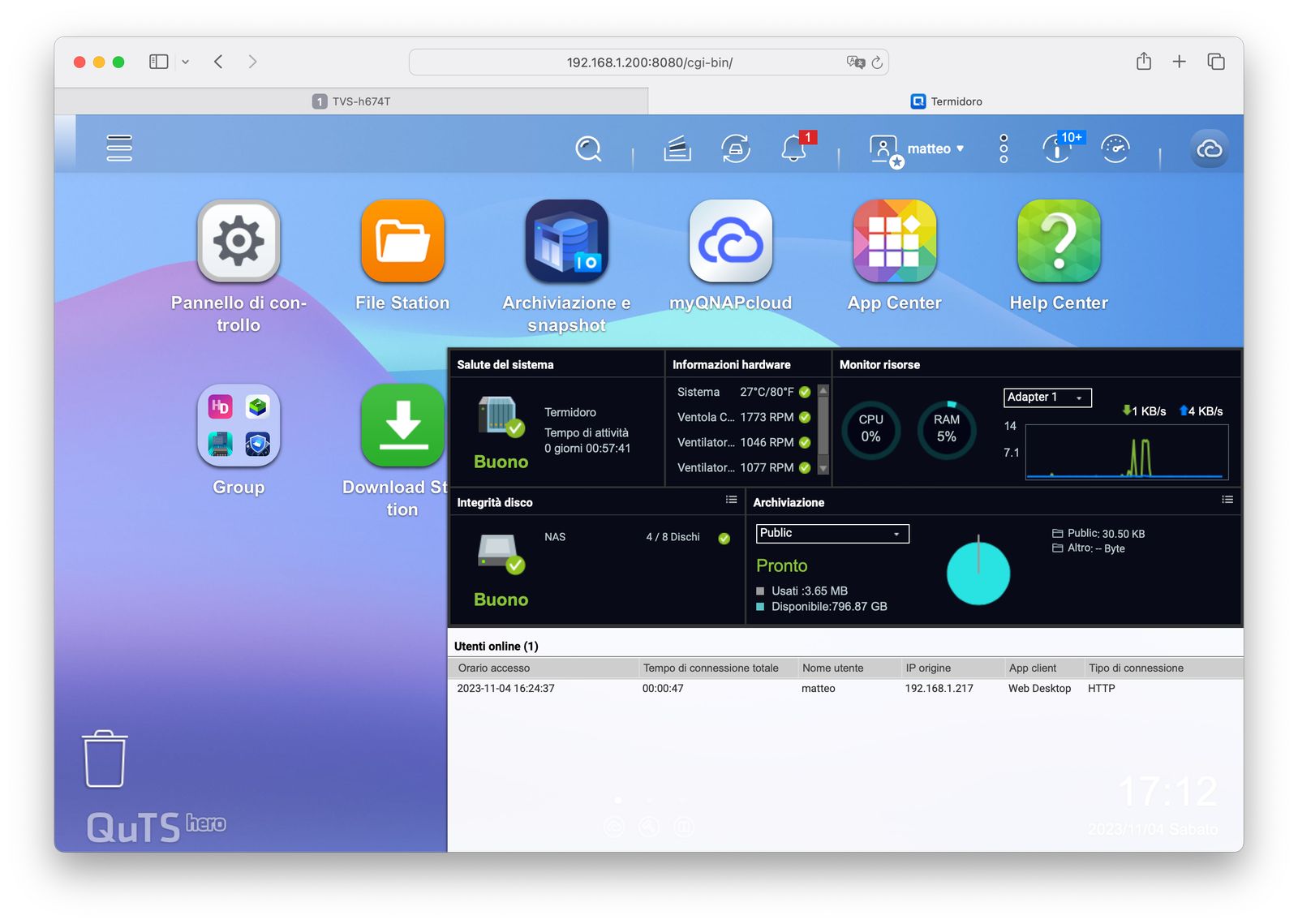The height and width of the screenshot is (924, 1298).
Task: Toggle the Safari sidebar button
Action: tap(159, 62)
